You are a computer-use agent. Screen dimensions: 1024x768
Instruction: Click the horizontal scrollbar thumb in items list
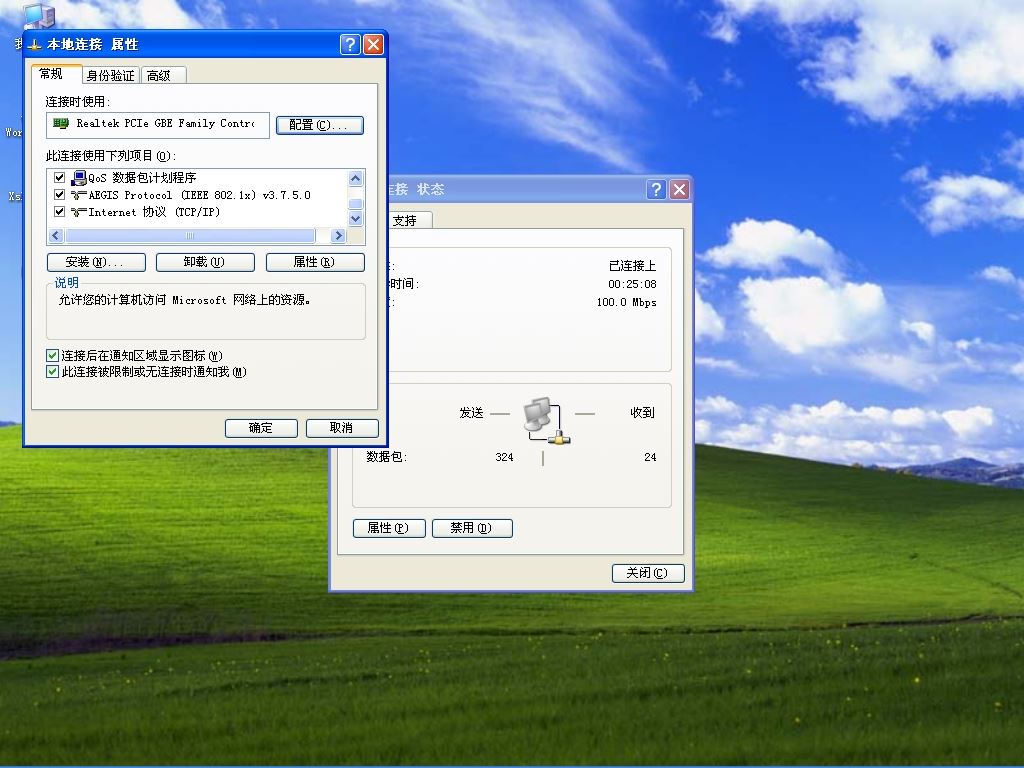point(190,236)
